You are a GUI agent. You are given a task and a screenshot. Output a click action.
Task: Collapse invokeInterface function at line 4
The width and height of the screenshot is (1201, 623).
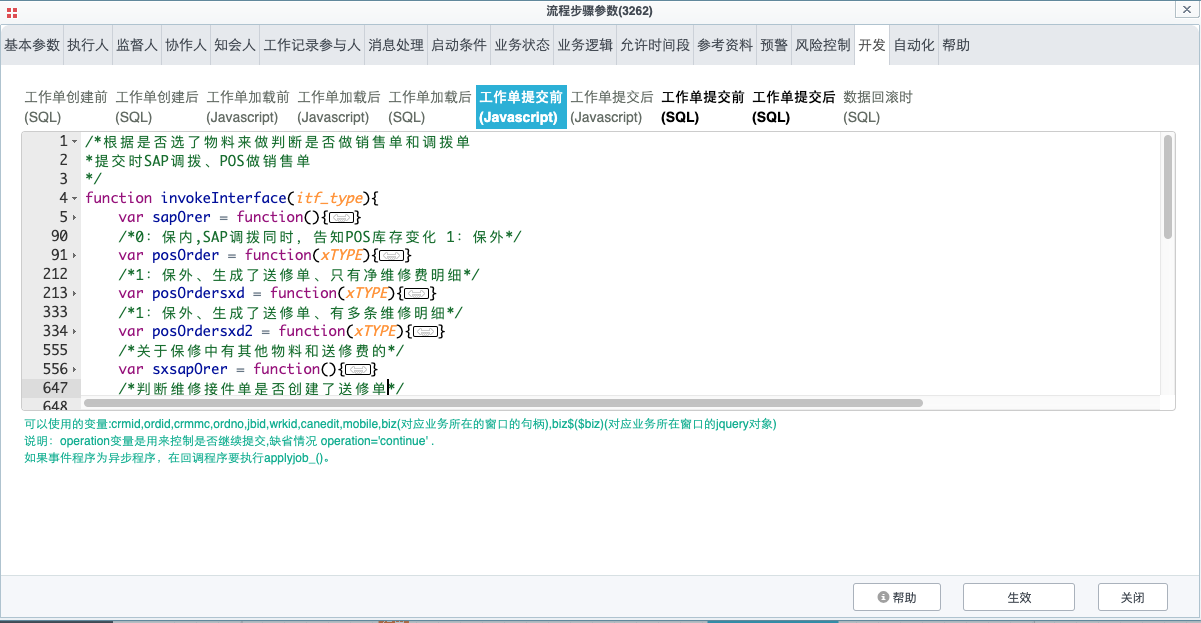tap(74, 199)
